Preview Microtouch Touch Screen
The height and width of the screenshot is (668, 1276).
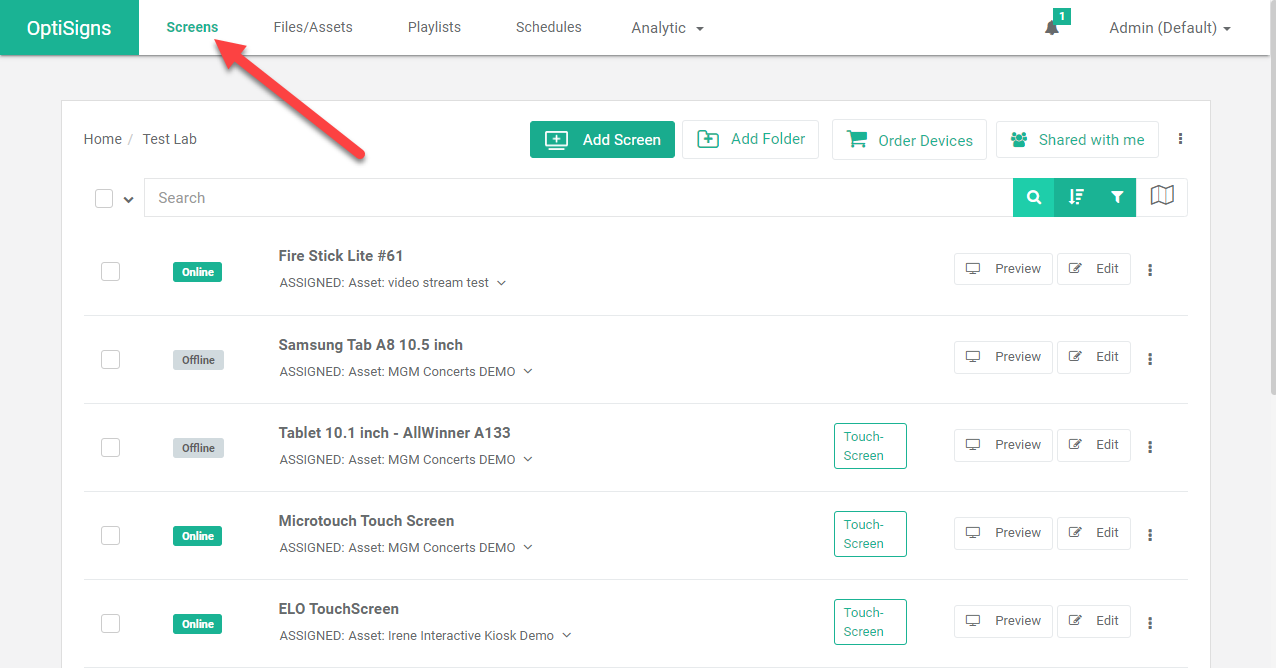(1003, 533)
